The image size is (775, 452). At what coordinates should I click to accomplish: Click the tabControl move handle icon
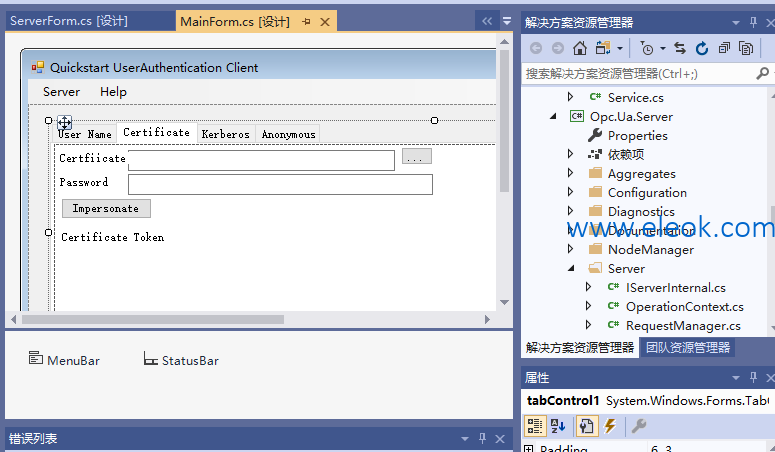point(65,122)
